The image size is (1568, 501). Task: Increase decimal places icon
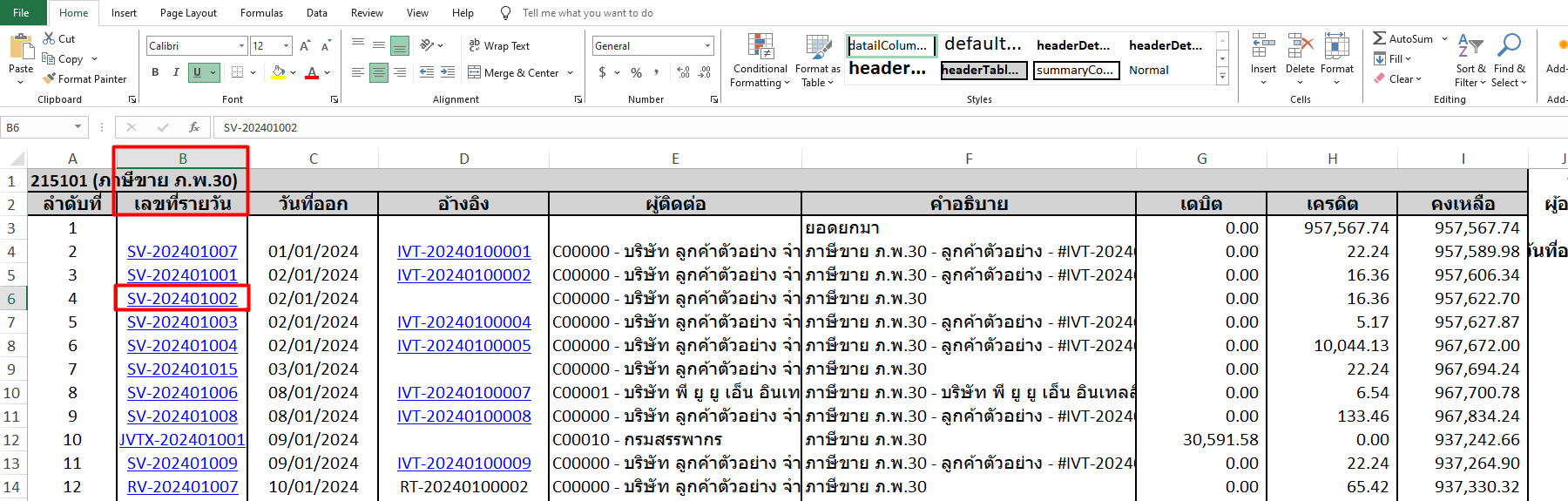tap(684, 72)
